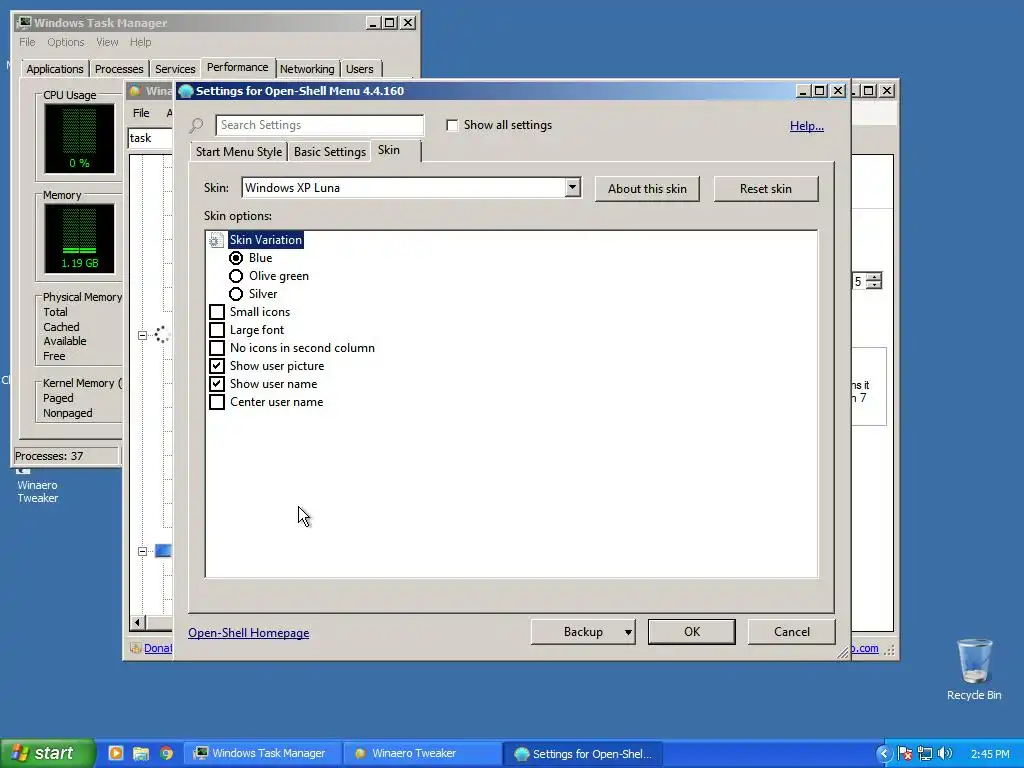Open the Help... link
The height and width of the screenshot is (768, 1024).
coord(807,125)
